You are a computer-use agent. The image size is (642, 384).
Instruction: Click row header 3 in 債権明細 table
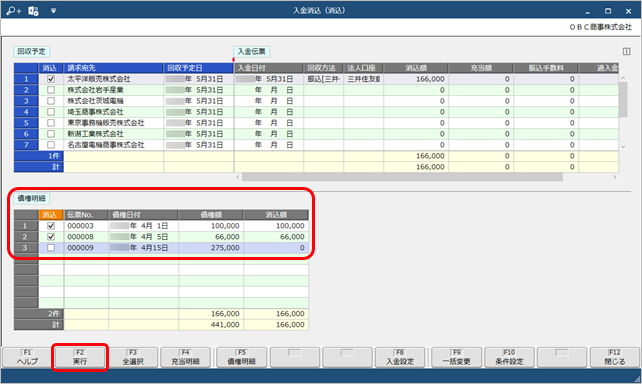pos(26,248)
